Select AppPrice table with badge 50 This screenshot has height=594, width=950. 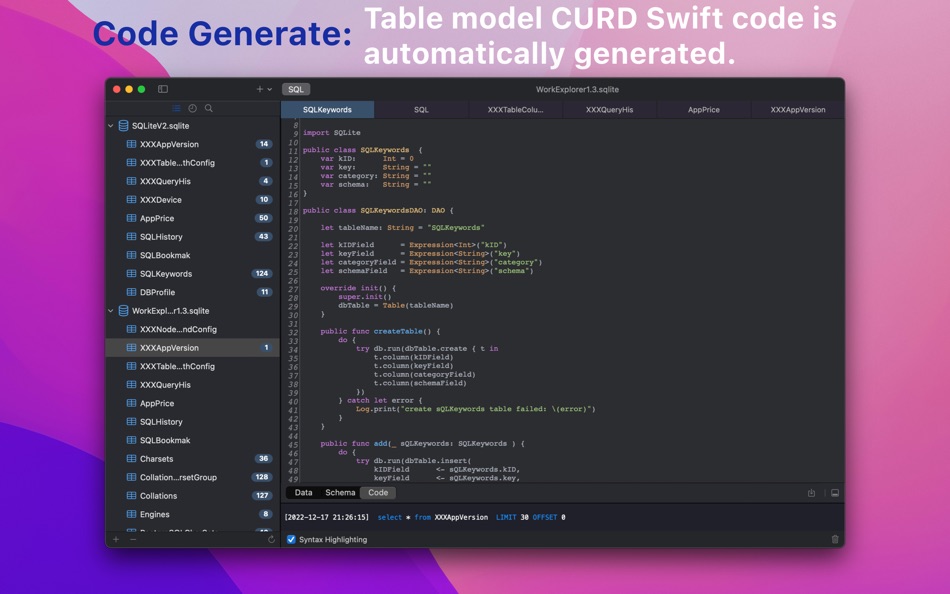pos(192,218)
